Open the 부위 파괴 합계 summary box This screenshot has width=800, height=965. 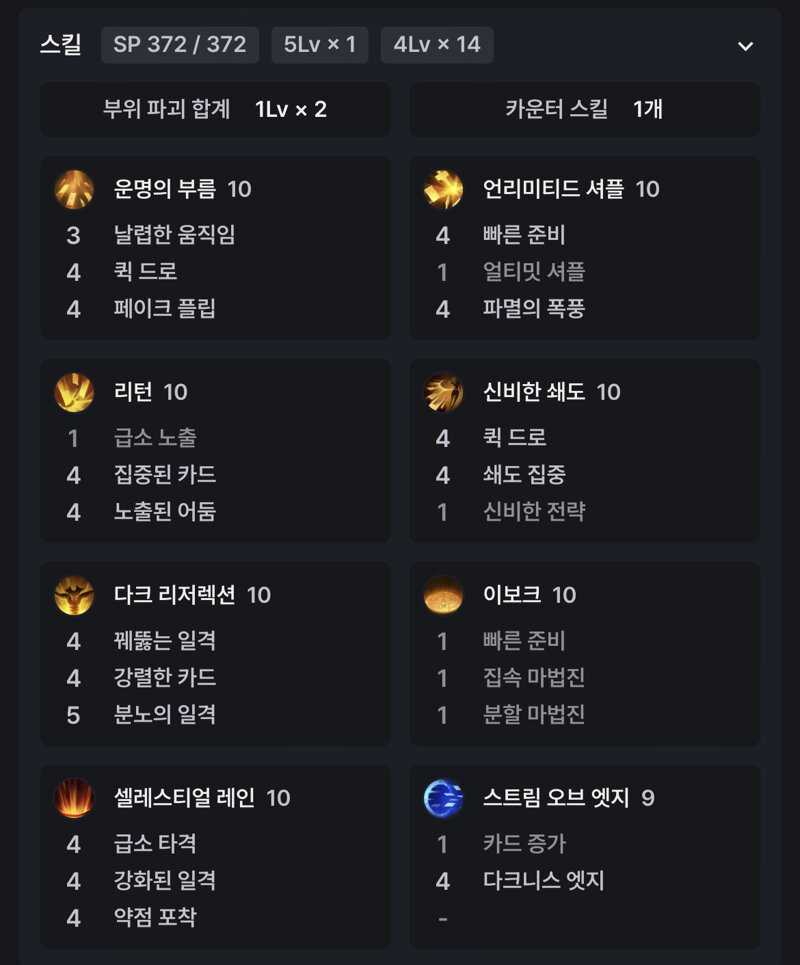pyautogui.click(x=215, y=110)
